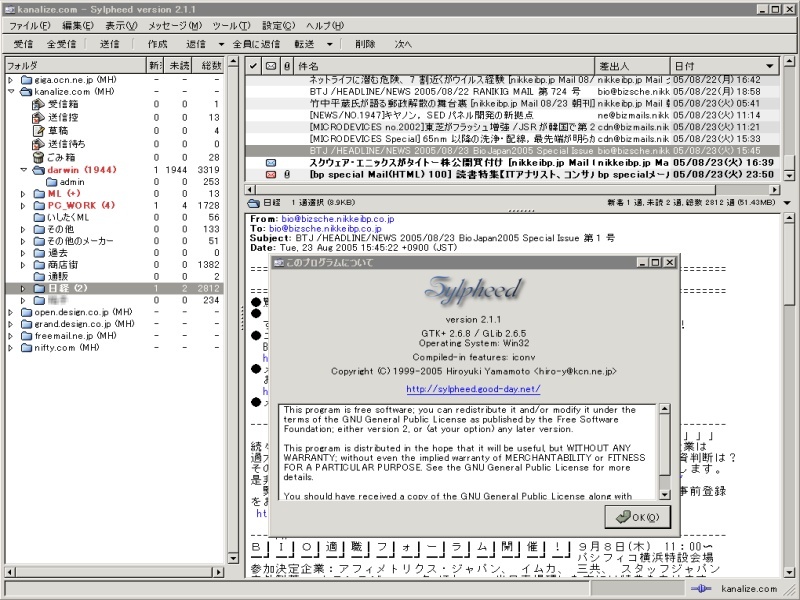Open the 設定(C) menu

pyautogui.click(x=279, y=26)
